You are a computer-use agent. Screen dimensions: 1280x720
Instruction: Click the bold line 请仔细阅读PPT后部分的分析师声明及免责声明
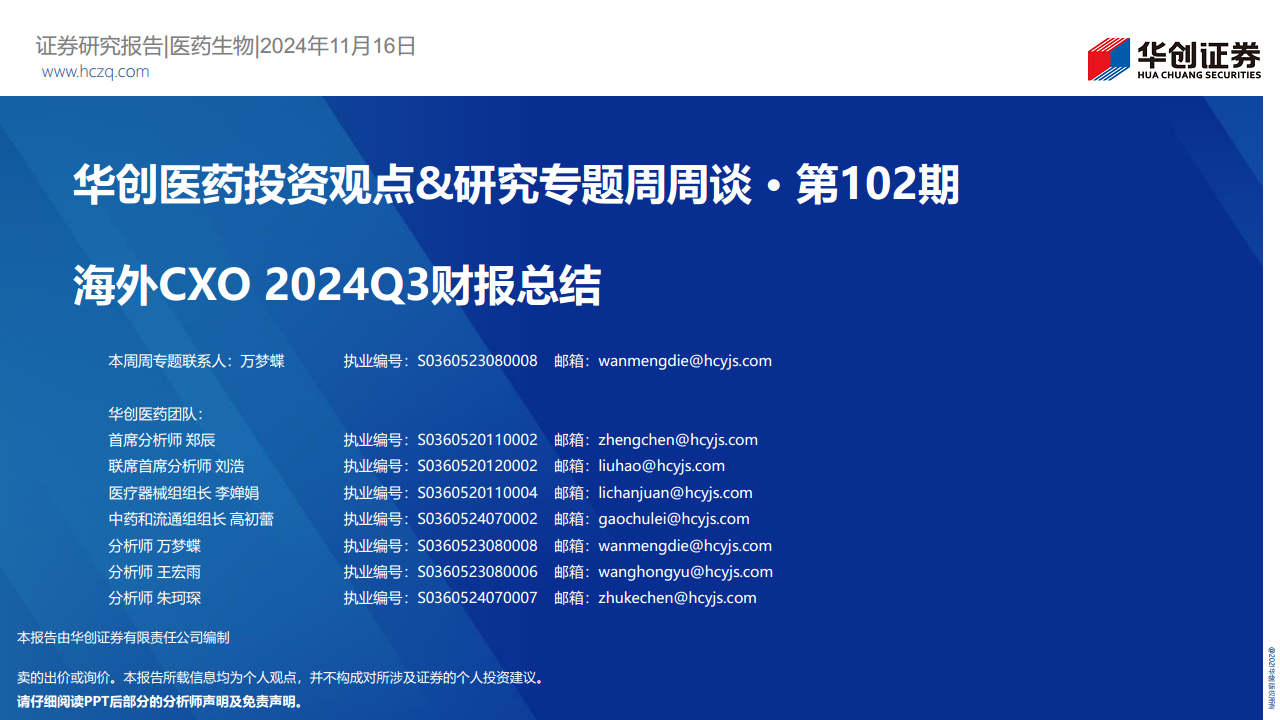[160, 702]
